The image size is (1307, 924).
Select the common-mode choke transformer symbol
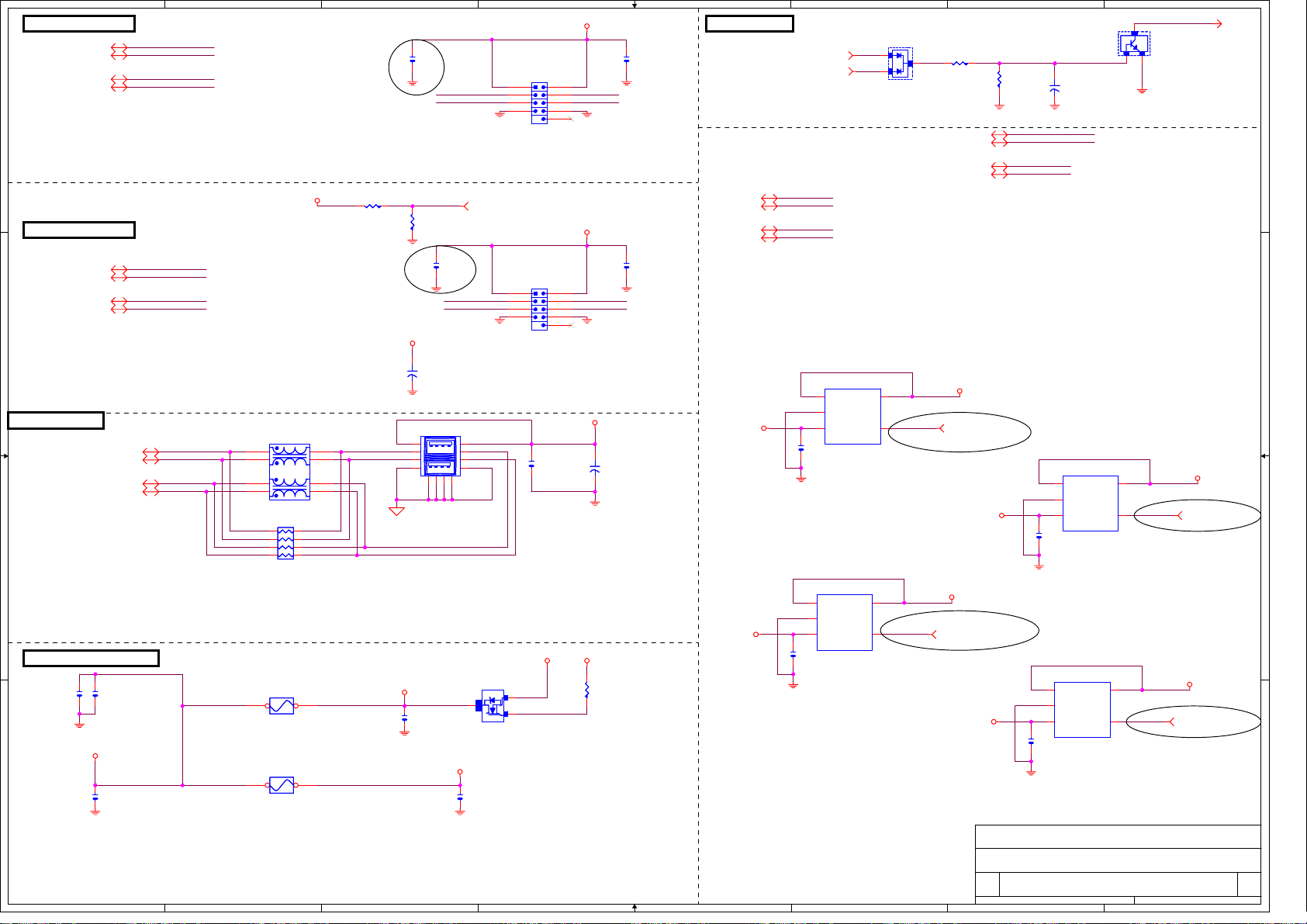tap(289, 472)
